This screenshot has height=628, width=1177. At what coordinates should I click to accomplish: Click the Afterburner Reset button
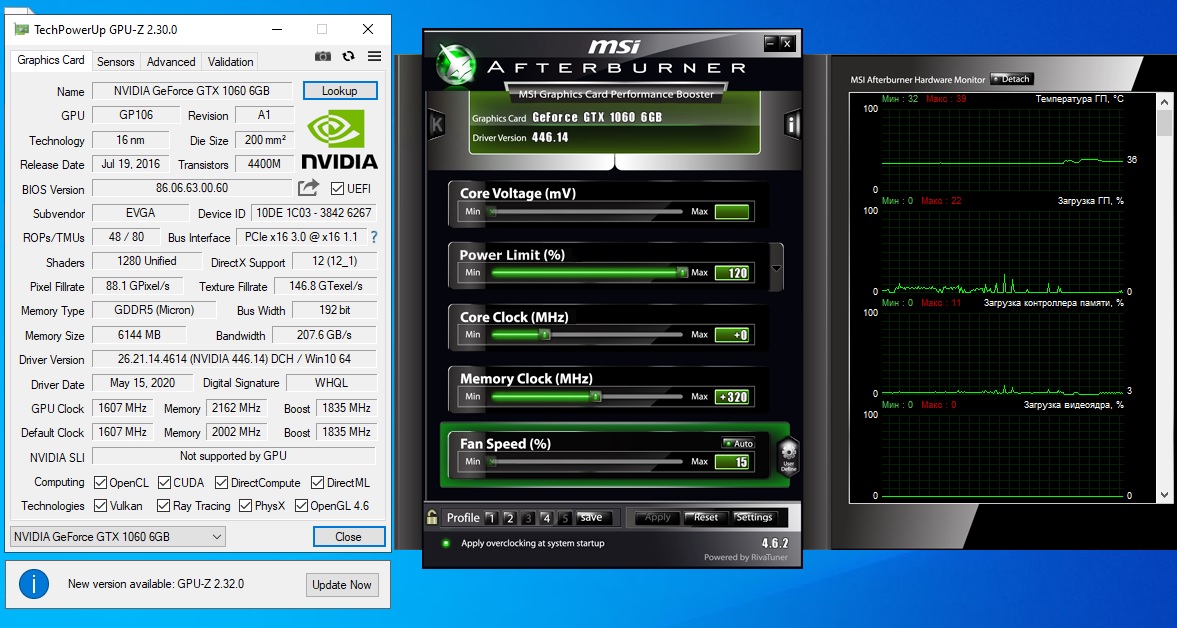pos(706,518)
